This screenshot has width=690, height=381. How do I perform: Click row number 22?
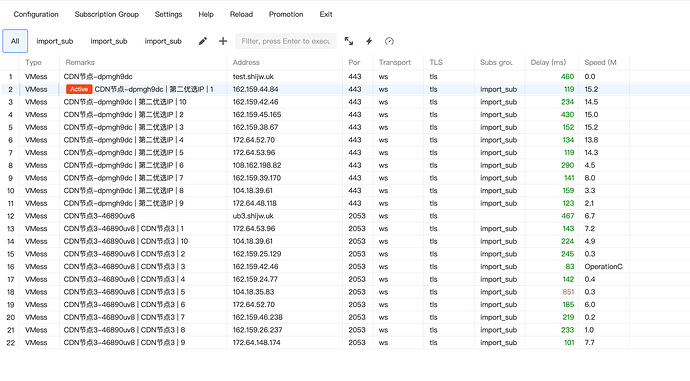click(11, 343)
